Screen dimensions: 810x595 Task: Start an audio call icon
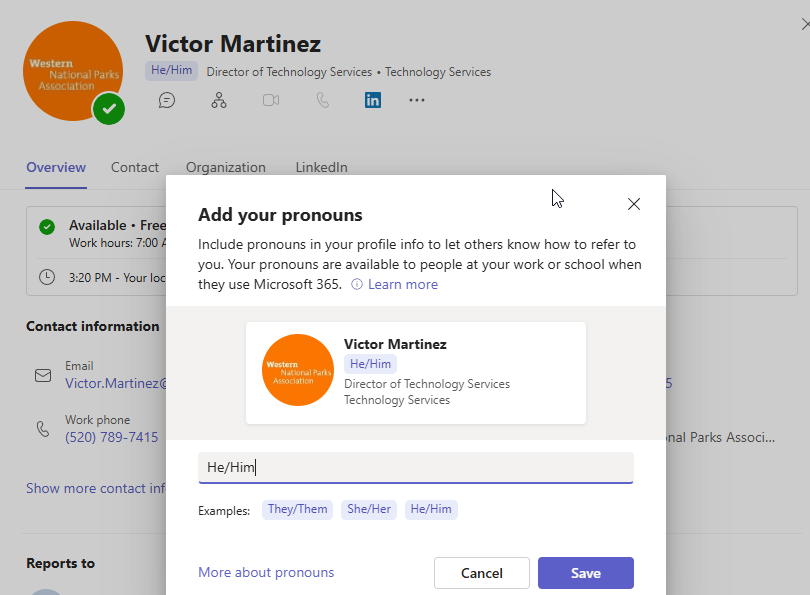(x=322, y=100)
